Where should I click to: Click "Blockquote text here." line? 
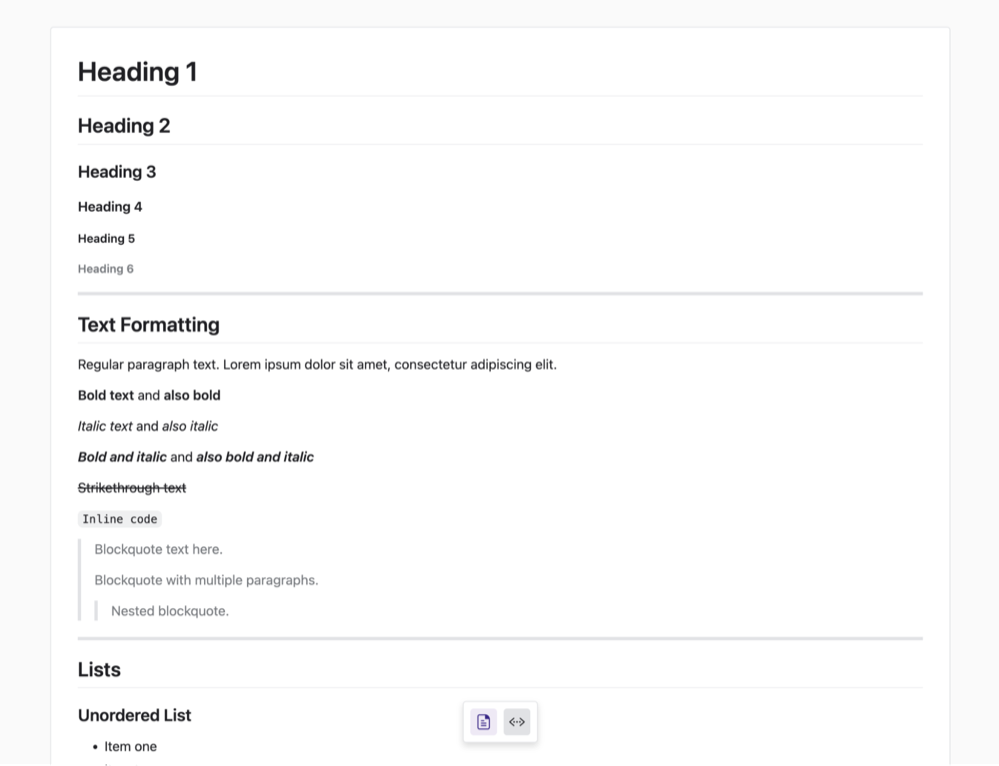[x=158, y=550]
